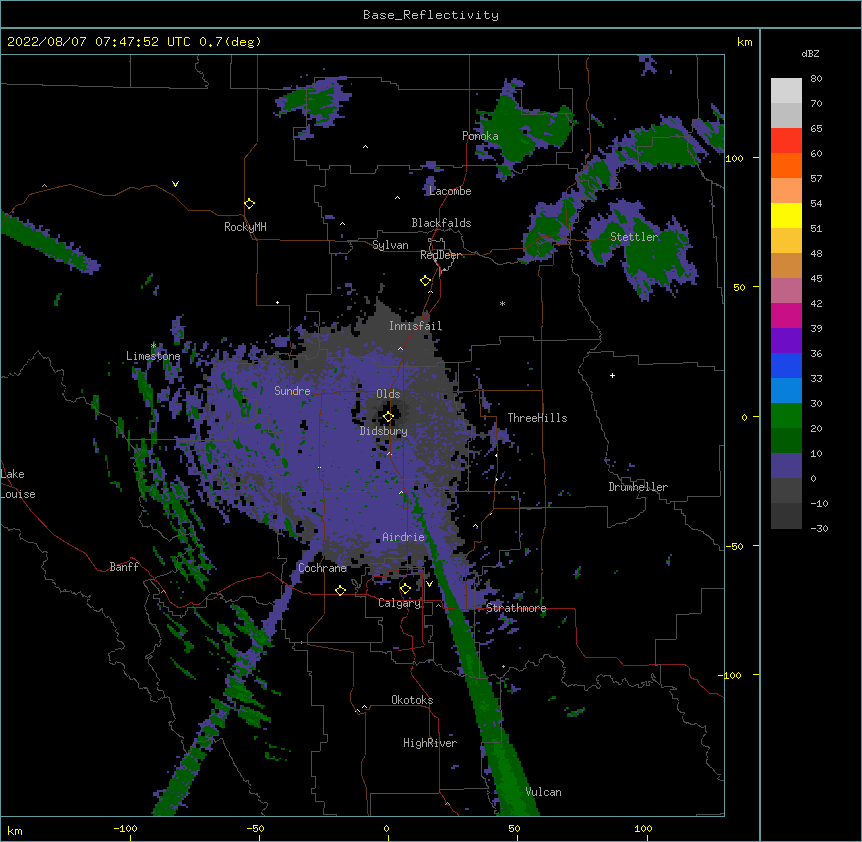Click the Sundre town label
This screenshot has width=862, height=842.
pos(292,391)
